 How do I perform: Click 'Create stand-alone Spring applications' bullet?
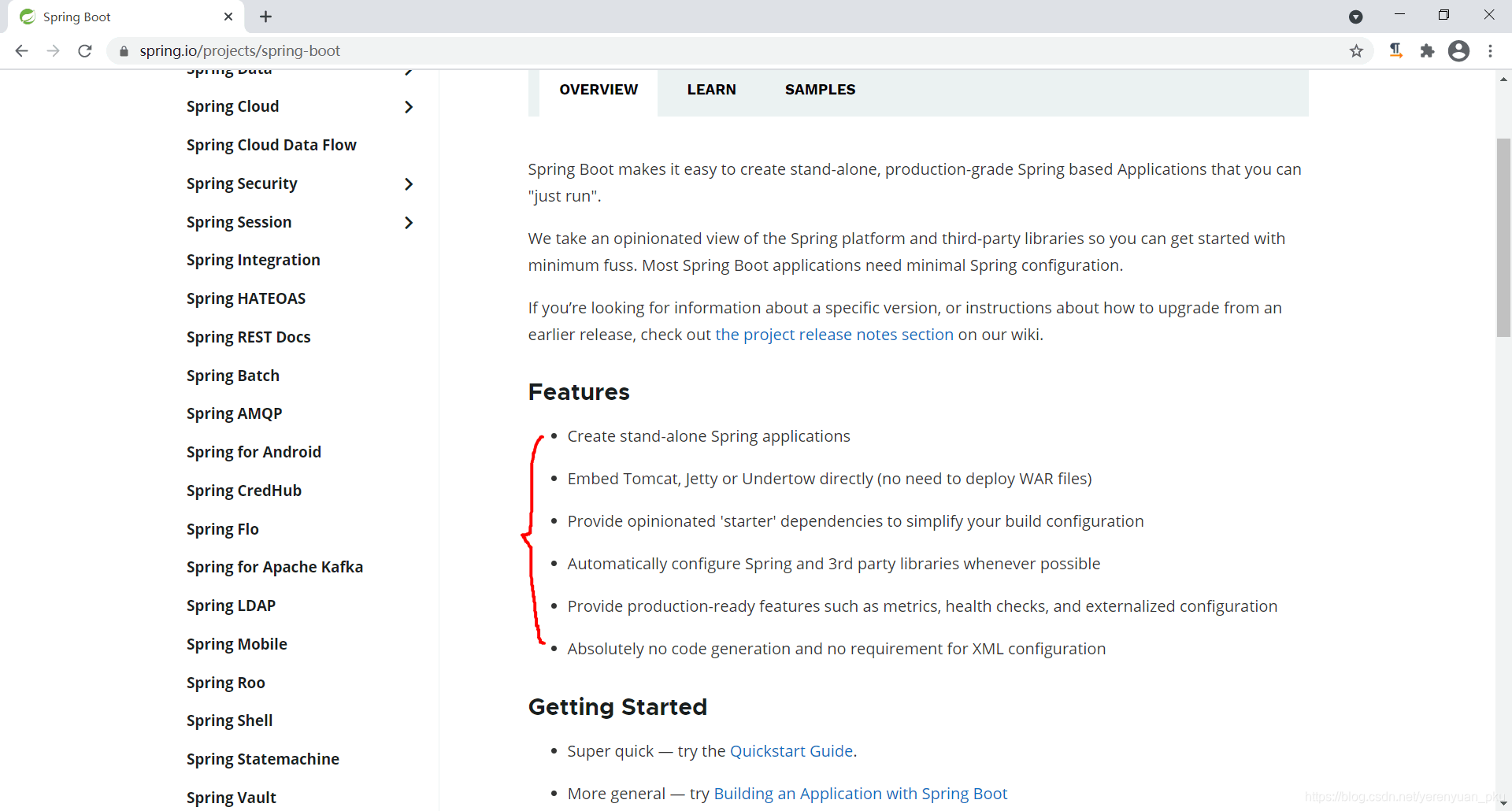(709, 436)
